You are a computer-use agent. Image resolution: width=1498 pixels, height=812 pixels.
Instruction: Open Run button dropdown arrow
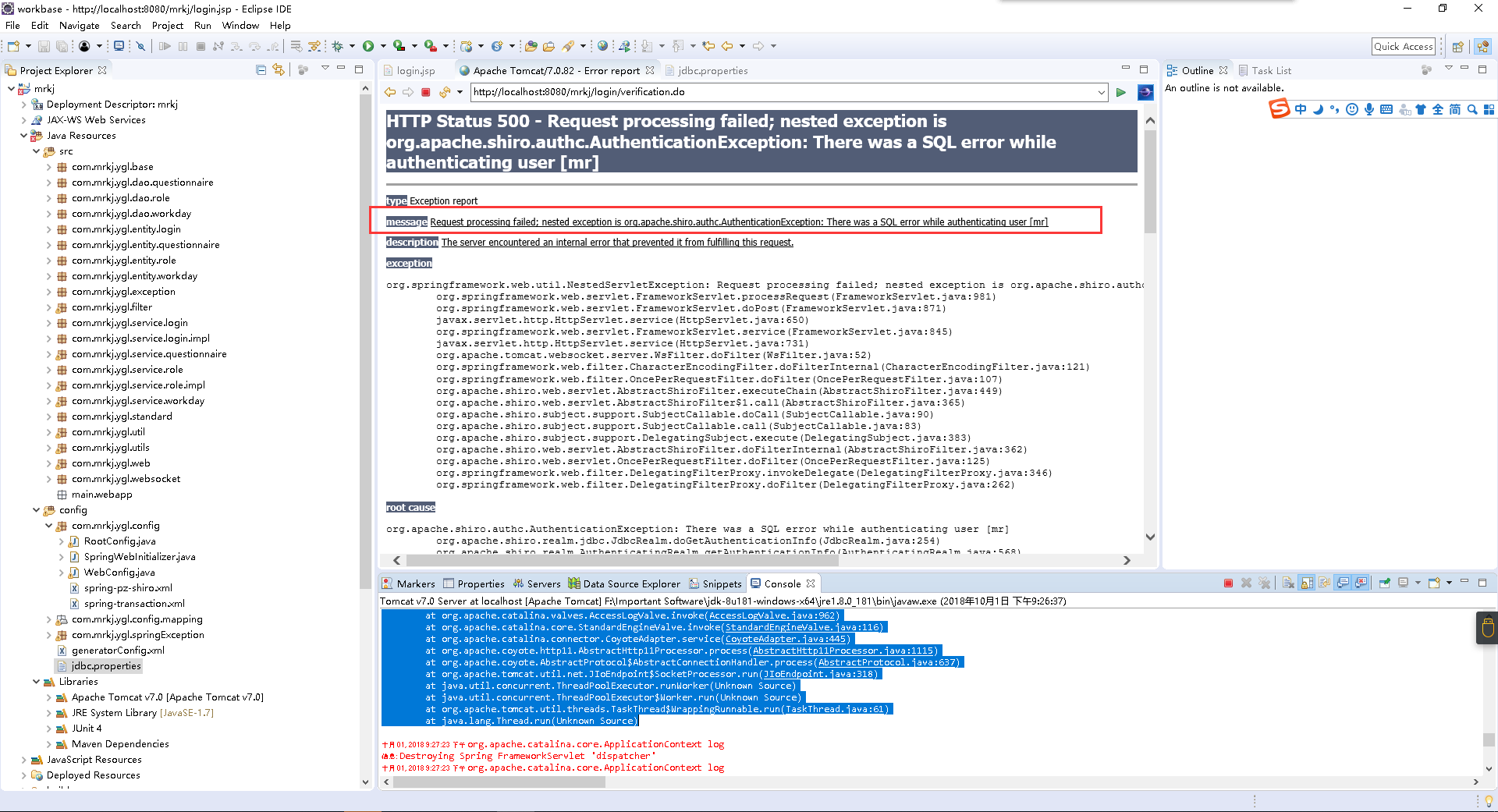click(x=383, y=46)
